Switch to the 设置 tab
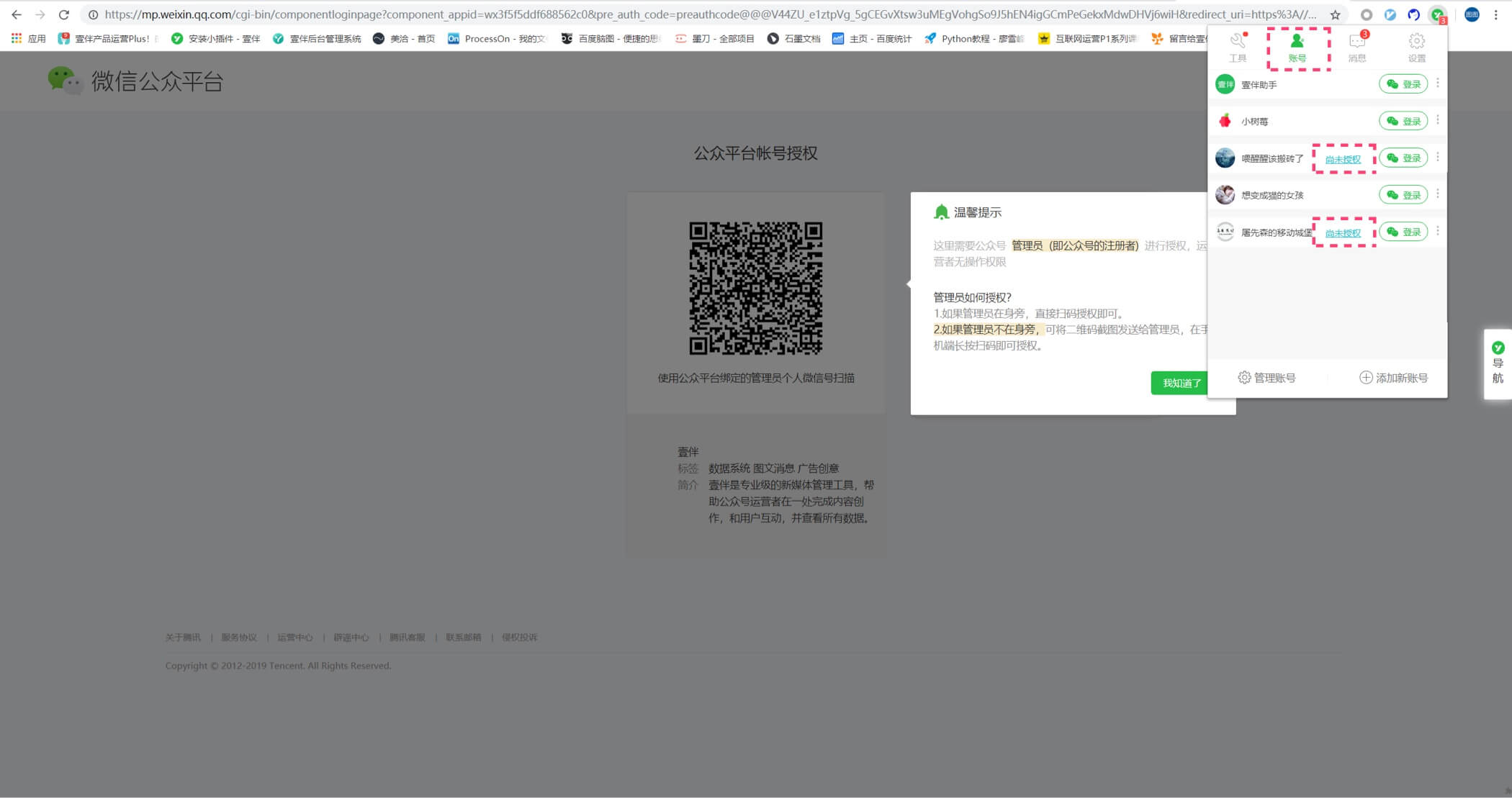This screenshot has width=1512, height=798. [x=1416, y=47]
